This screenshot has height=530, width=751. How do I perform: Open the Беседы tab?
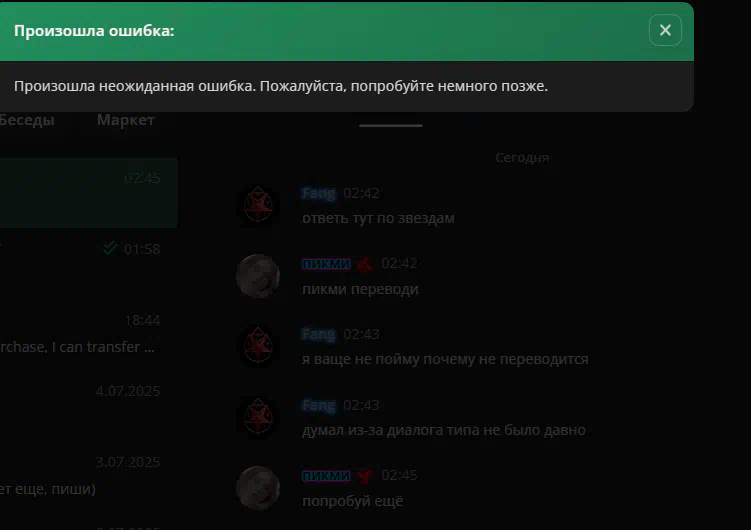[26, 120]
